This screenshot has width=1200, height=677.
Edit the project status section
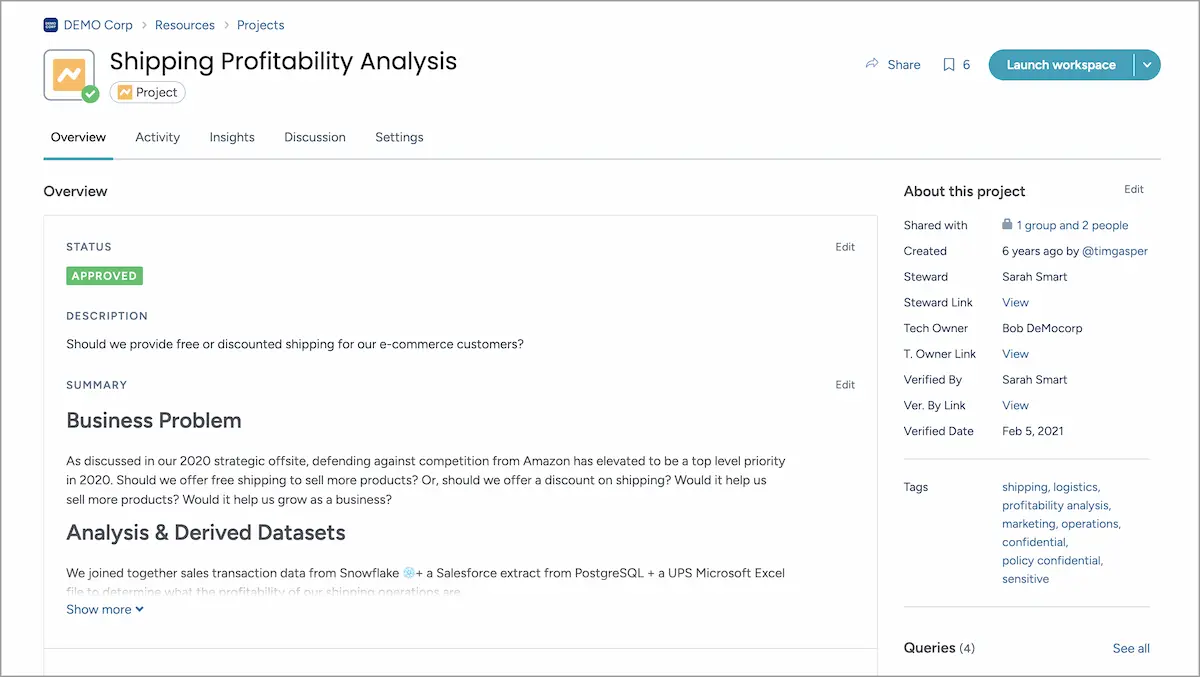pos(845,246)
